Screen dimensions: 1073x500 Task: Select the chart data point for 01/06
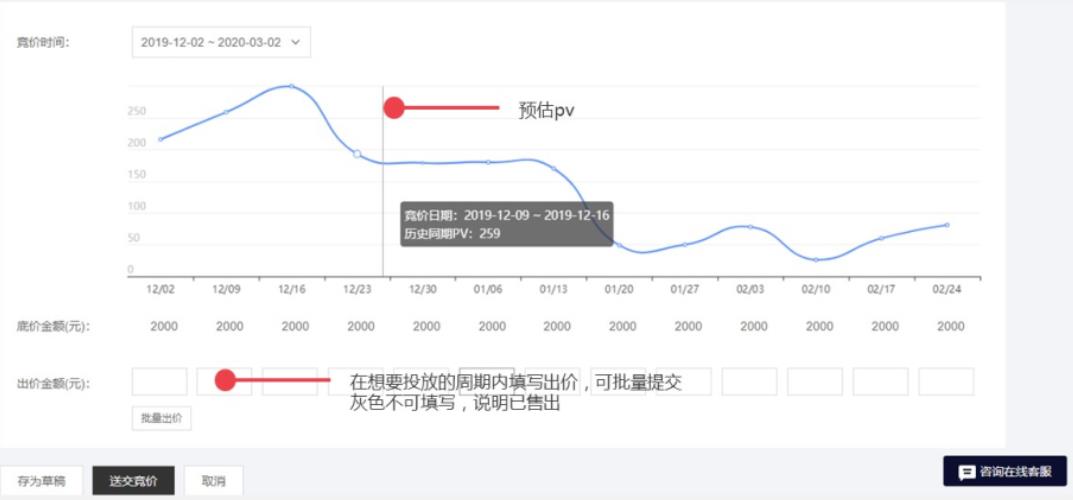488,162
